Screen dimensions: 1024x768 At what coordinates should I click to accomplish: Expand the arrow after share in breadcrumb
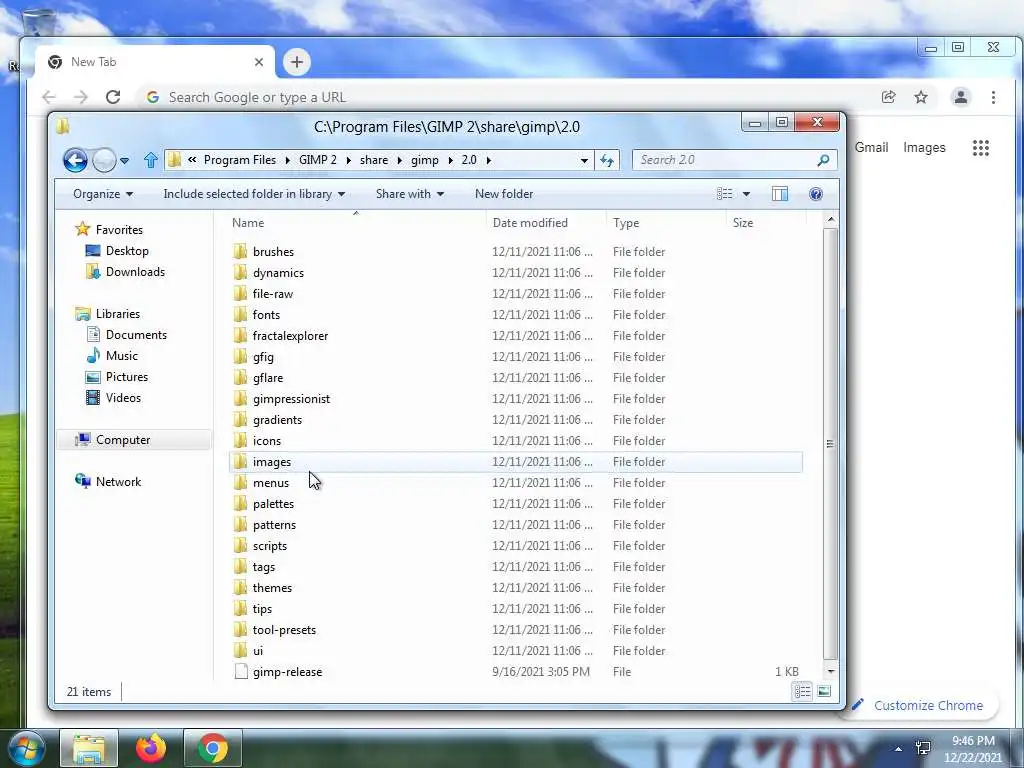[400, 160]
